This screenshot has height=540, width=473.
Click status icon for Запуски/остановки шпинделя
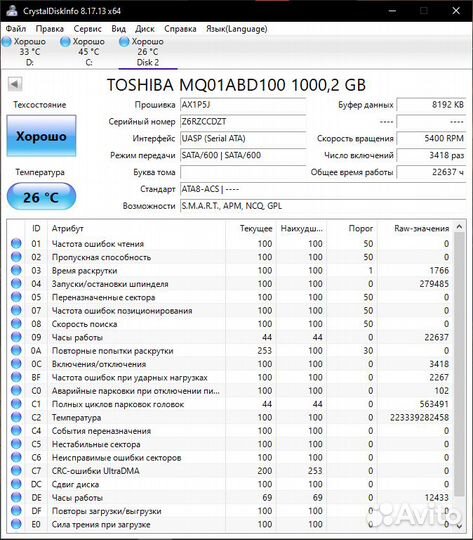coord(16,284)
